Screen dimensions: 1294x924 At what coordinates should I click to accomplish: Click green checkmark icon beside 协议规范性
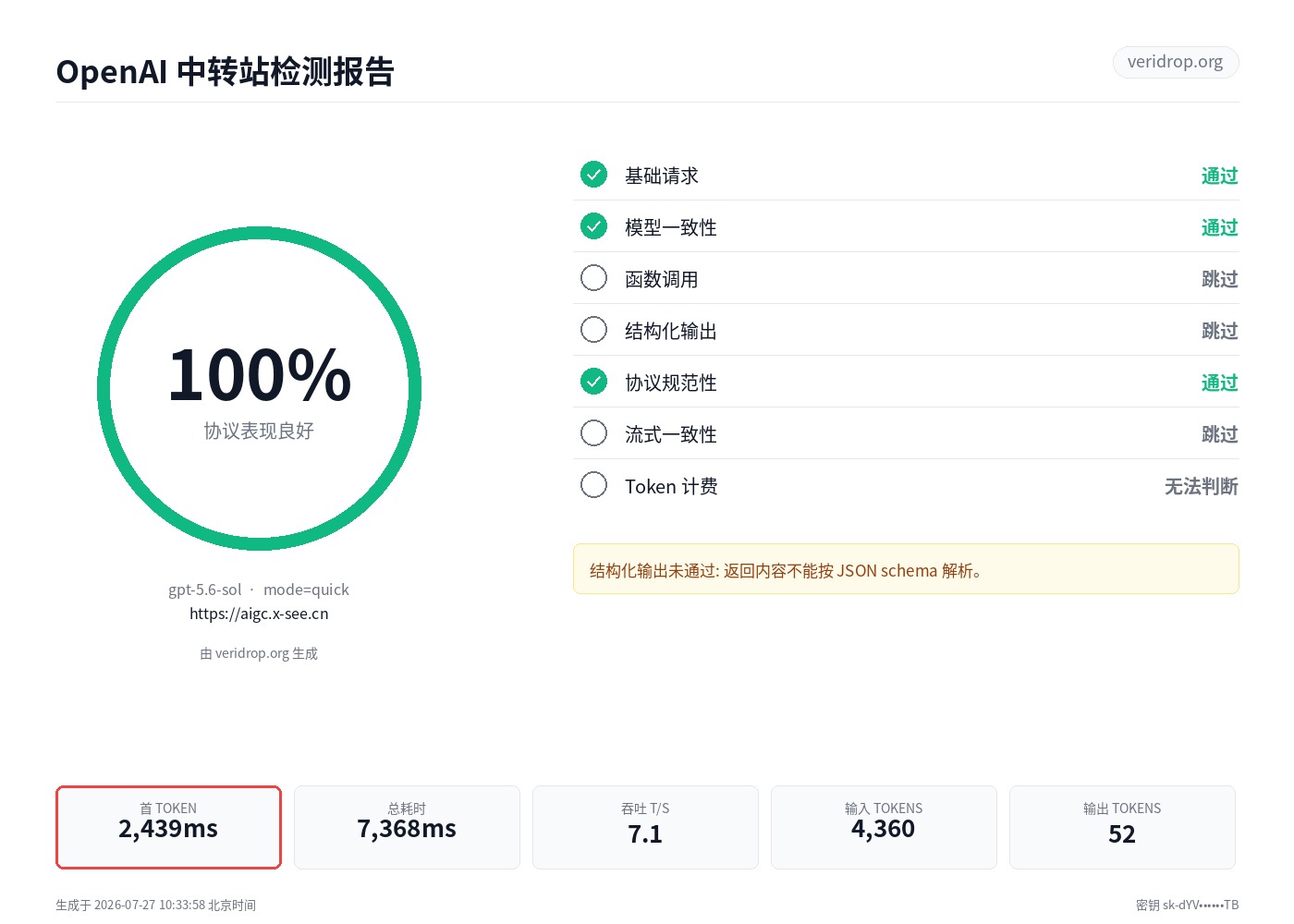(593, 381)
